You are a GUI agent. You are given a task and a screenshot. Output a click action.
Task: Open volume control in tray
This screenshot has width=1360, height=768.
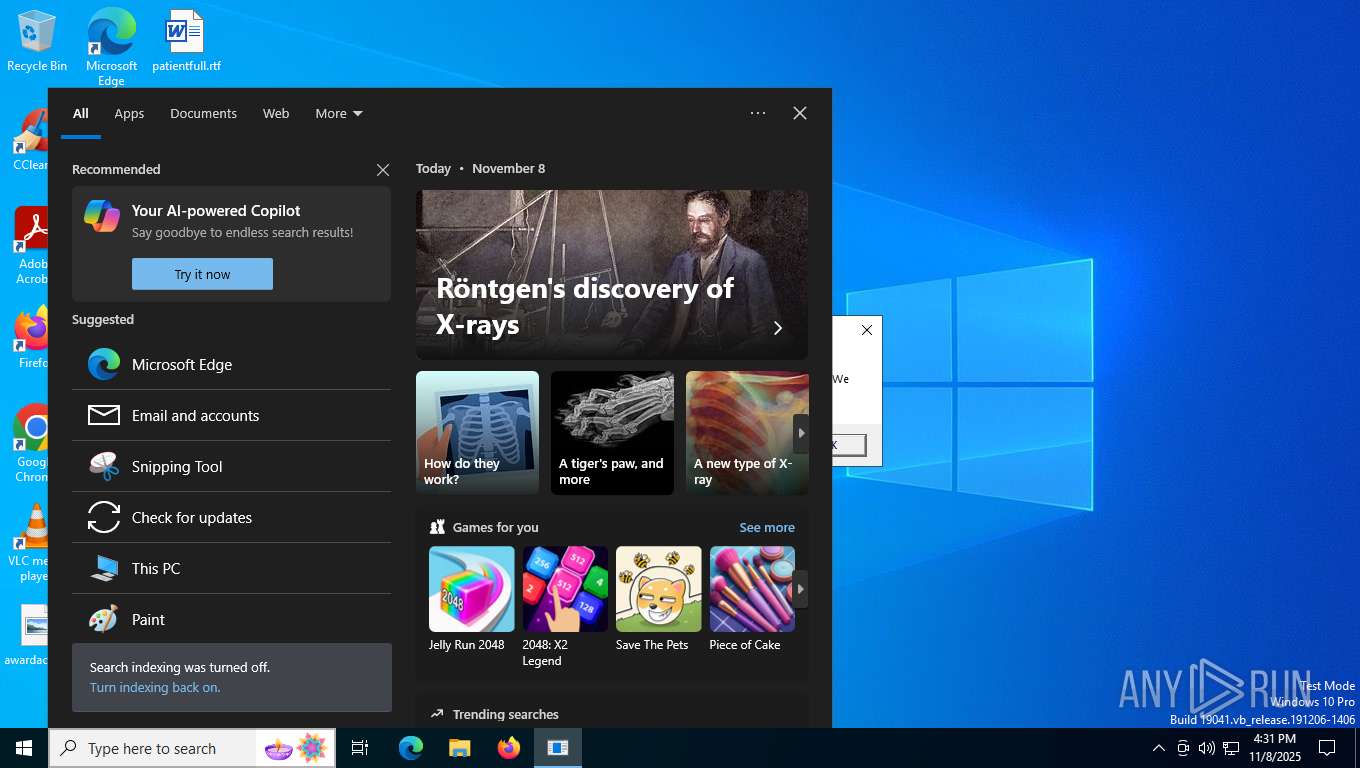pyautogui.click(x=1207, y=748)
